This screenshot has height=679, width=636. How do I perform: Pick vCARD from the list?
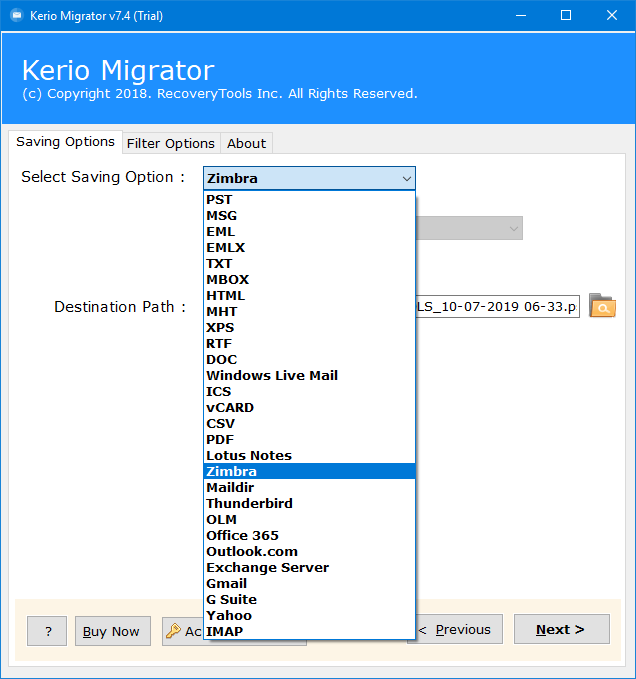tap(309, 408)
